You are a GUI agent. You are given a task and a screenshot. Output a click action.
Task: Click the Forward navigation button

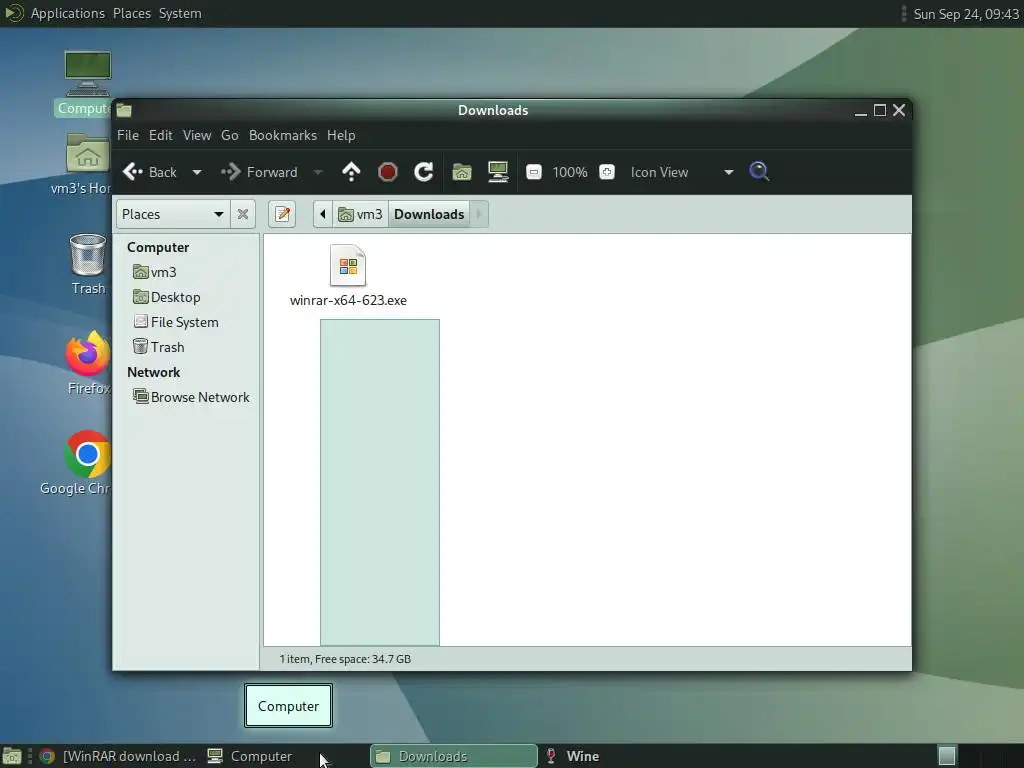click(x=259, y=172)
